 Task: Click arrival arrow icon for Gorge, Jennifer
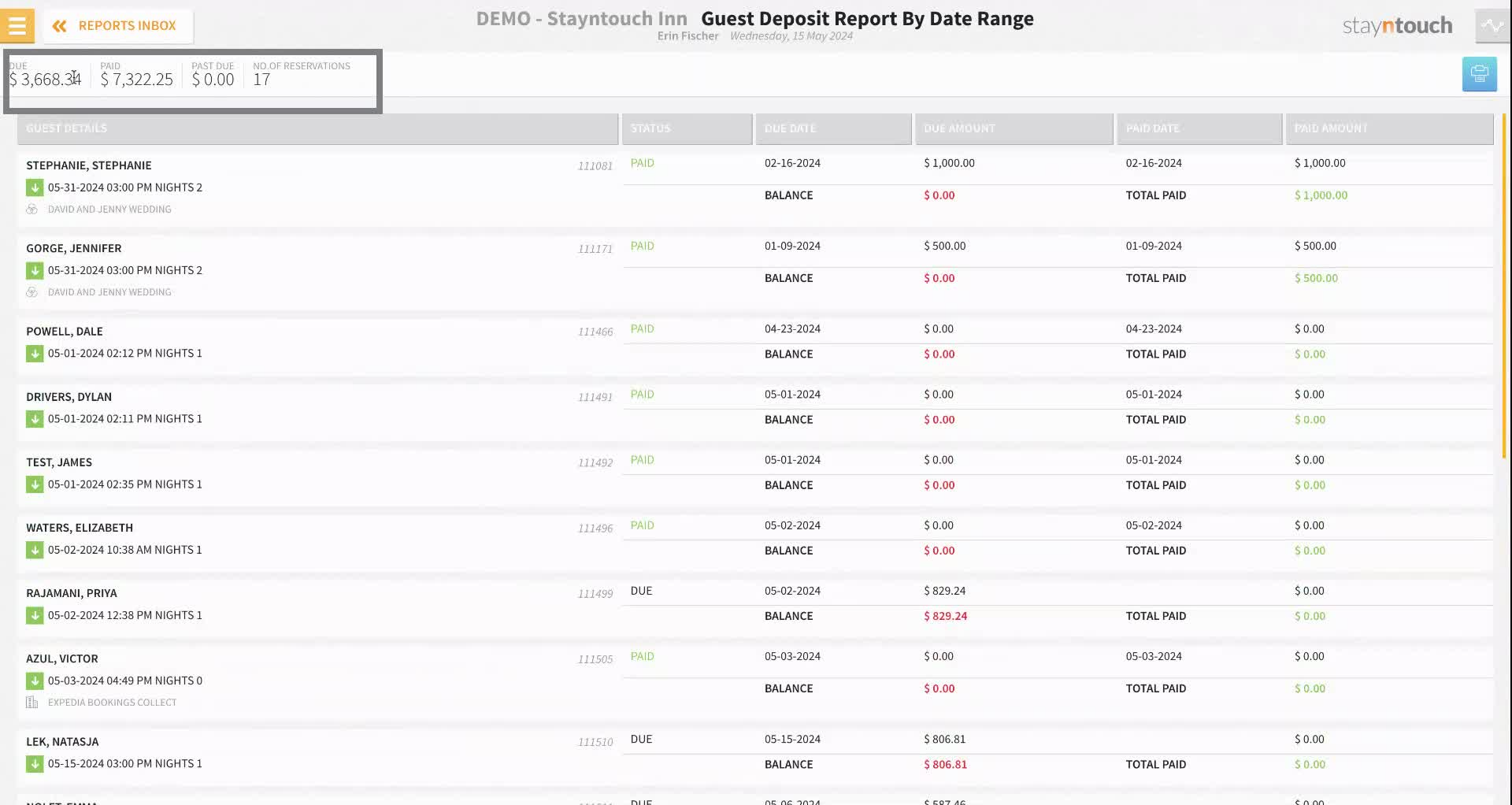click(35, 270)
